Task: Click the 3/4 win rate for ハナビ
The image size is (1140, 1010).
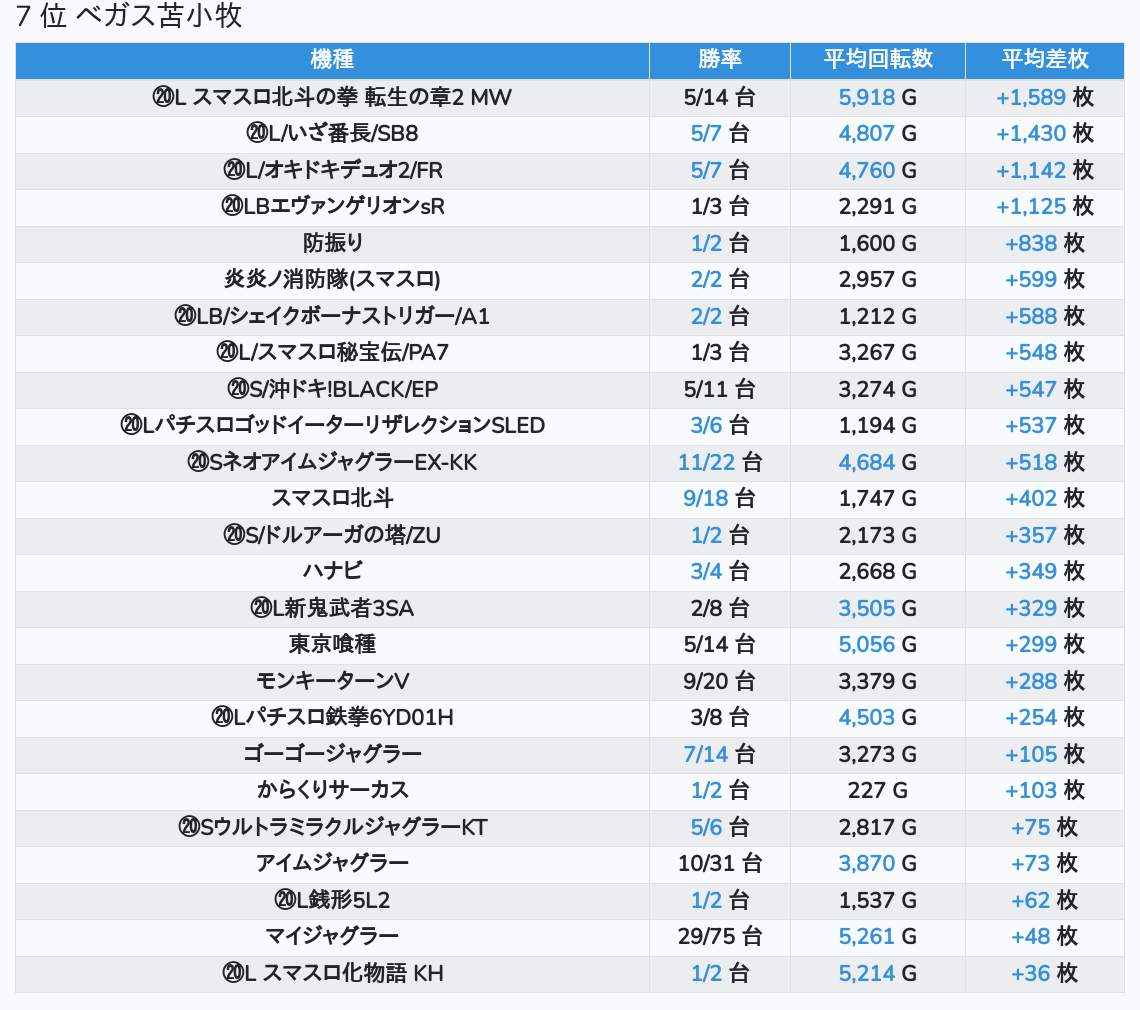Action: 706,572
